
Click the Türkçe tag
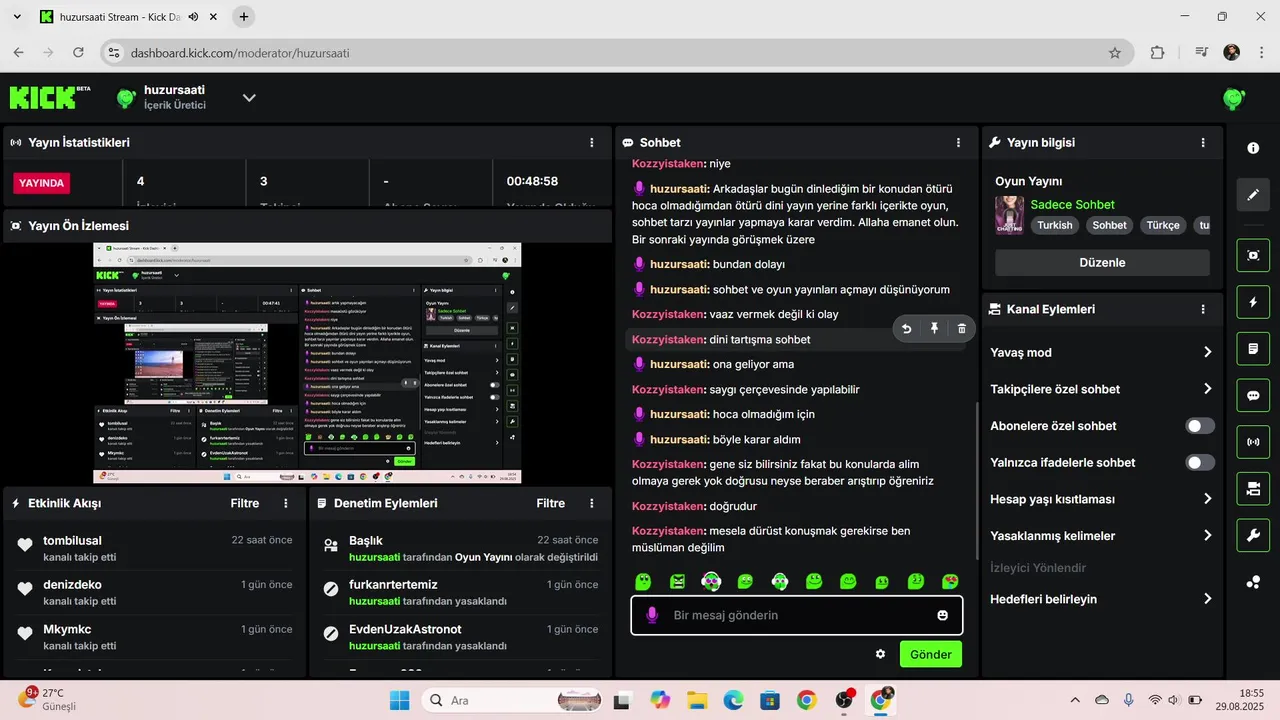tap(1162, 225)
